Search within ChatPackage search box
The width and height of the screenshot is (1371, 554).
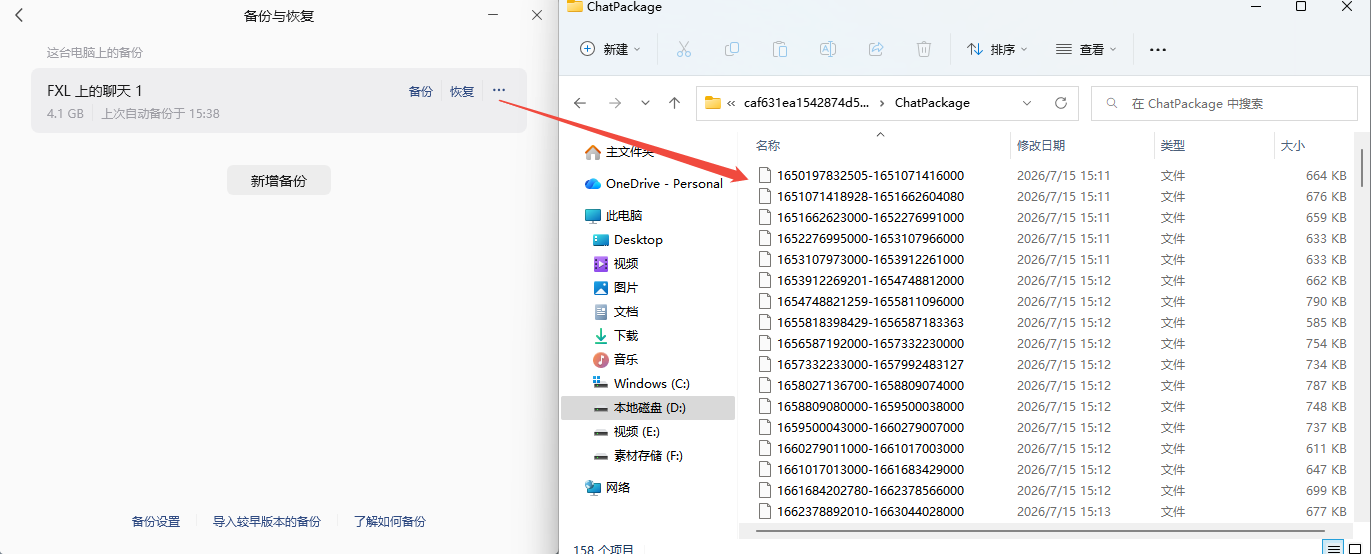1224,103
